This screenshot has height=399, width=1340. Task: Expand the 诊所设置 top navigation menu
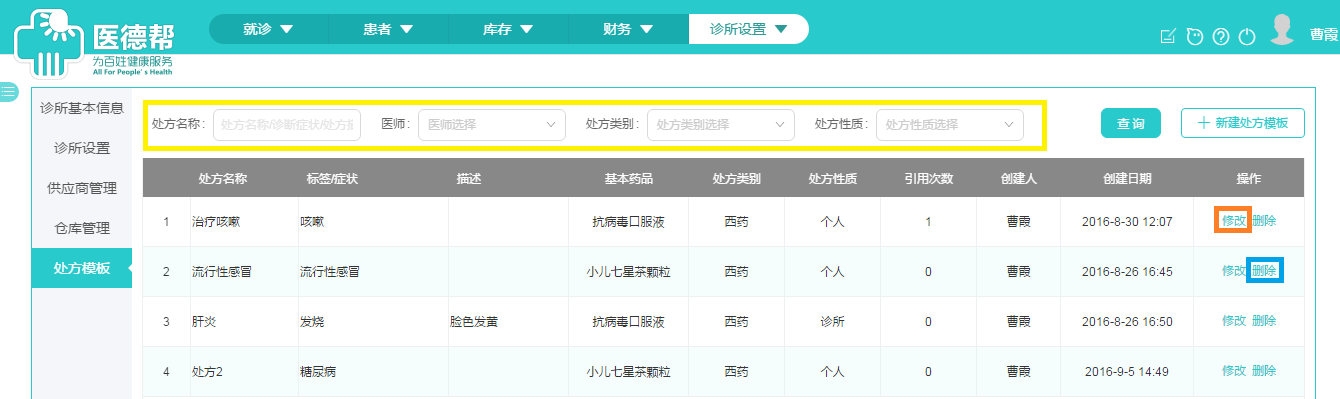pos(748,29)
